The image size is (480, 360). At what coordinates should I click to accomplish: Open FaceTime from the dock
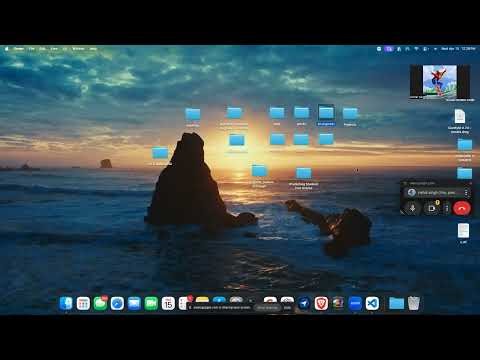[151, 304]
